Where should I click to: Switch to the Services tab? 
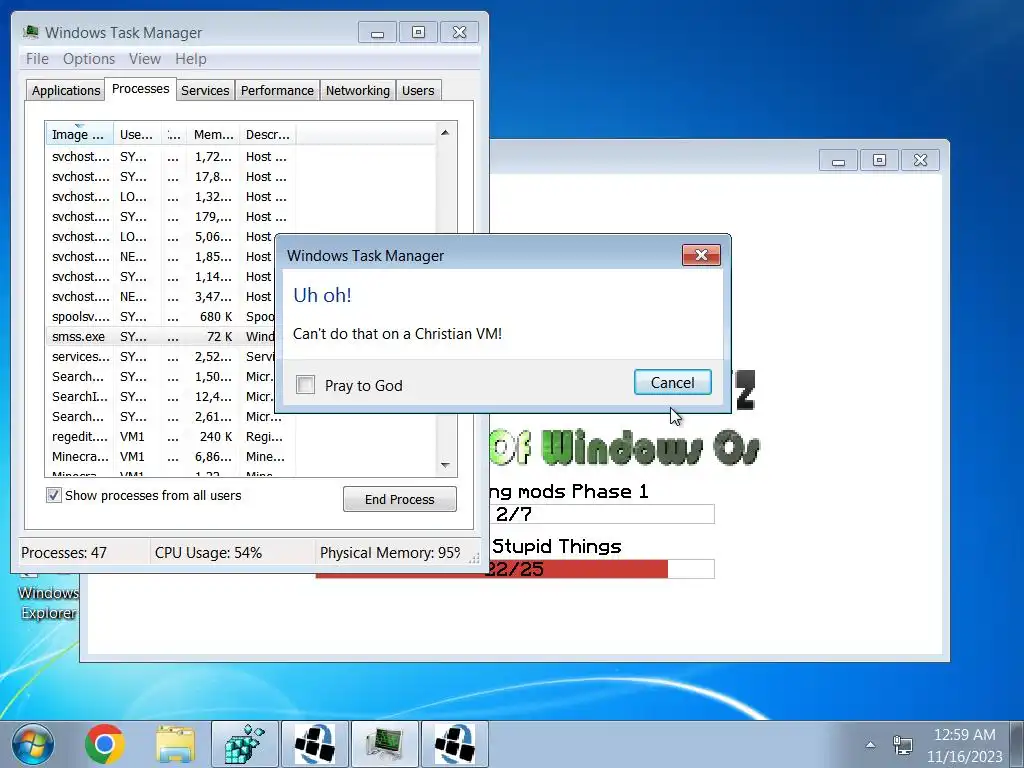[x=205, y=90]
